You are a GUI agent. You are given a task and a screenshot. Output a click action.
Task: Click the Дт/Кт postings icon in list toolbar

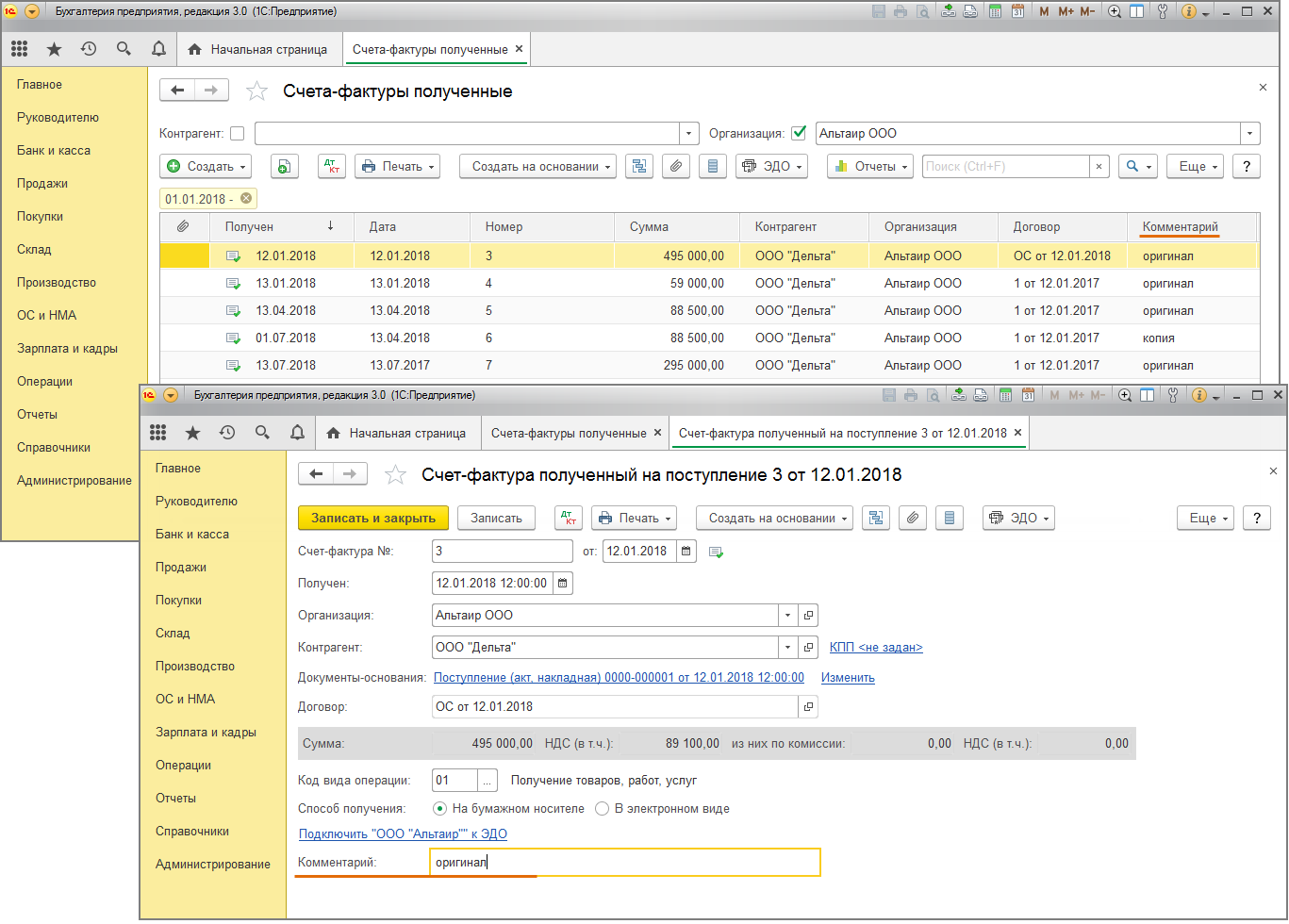pyautogui.click(x=332, y=166)
